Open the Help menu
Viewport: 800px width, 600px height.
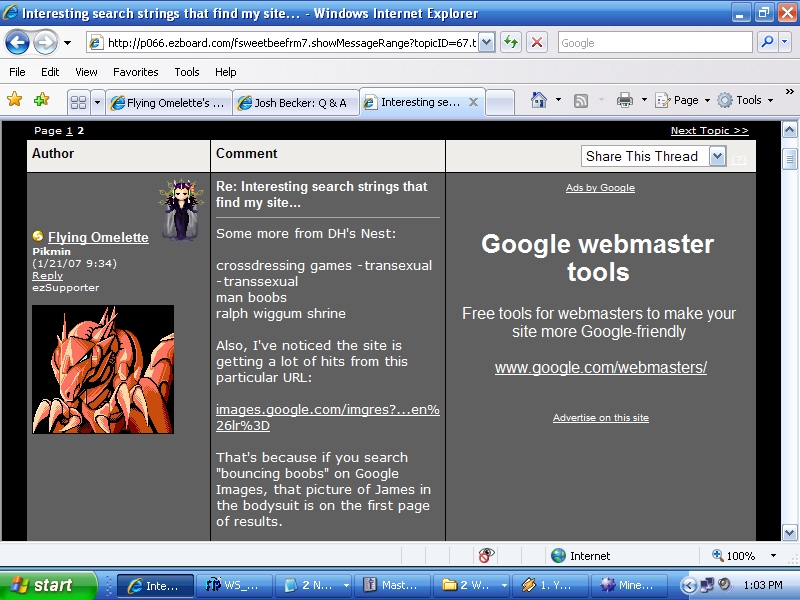(226, 72)
